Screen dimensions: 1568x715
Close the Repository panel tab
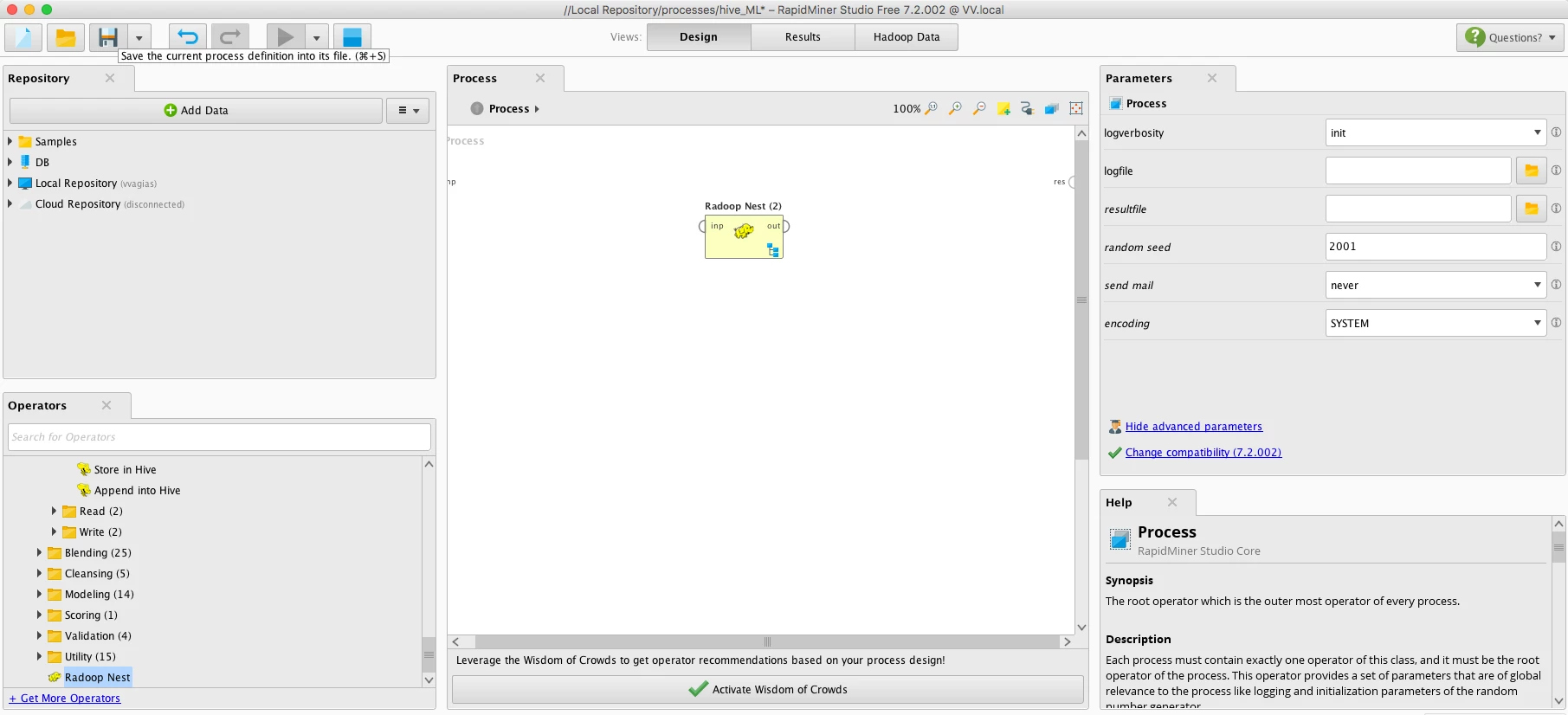pyautogui.click(x=110, y=78)
